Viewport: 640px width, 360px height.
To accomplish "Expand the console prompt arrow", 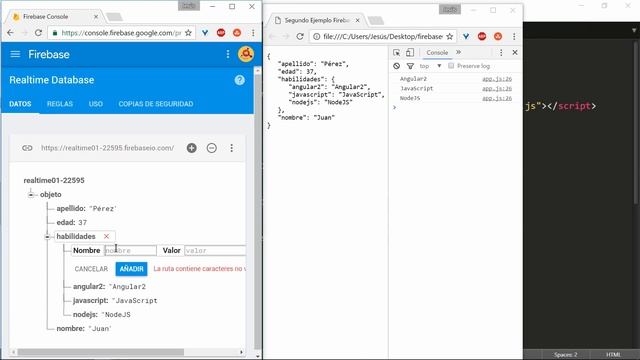I will pos(394,107).
